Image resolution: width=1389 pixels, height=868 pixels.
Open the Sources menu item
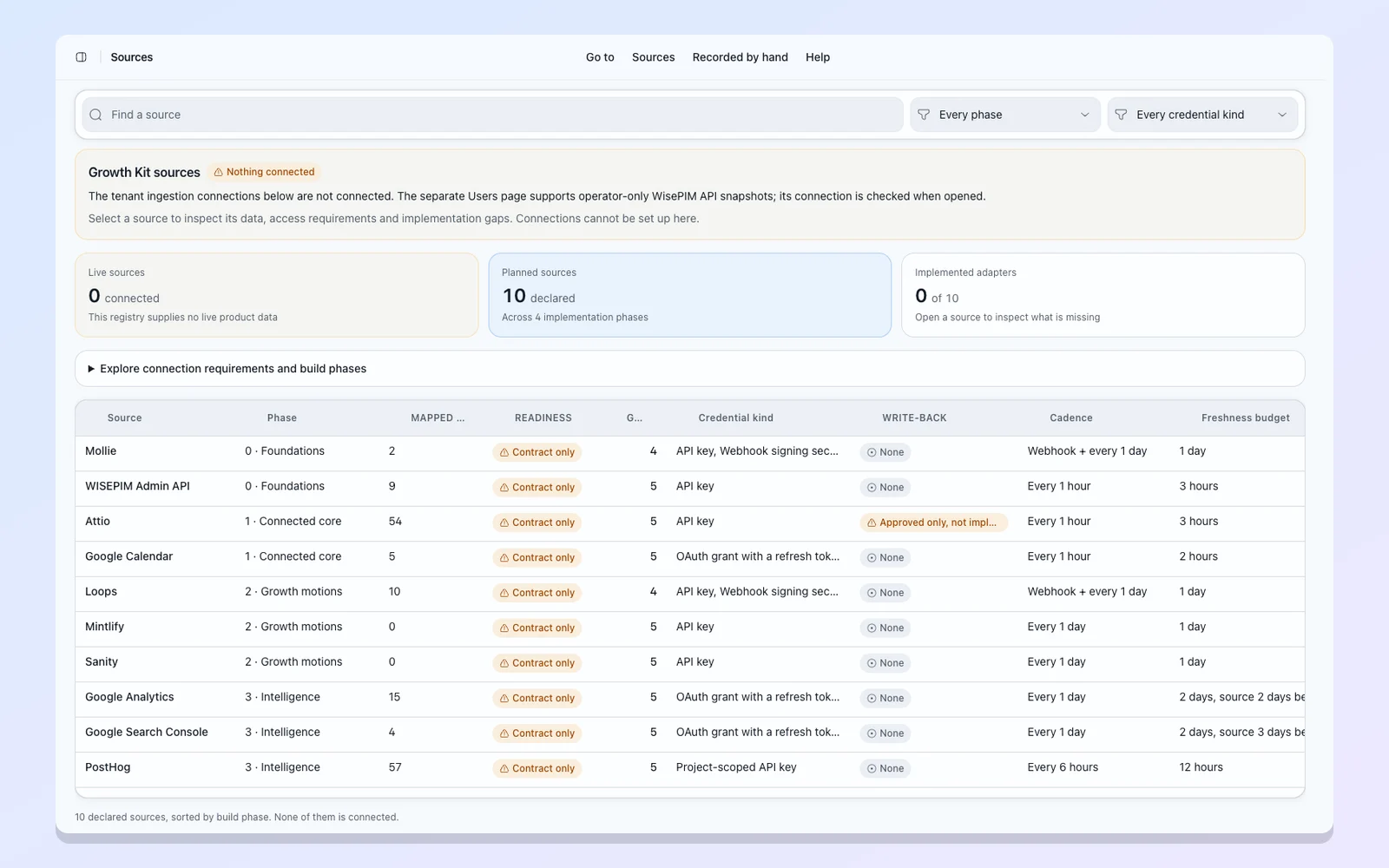(654, 57)
